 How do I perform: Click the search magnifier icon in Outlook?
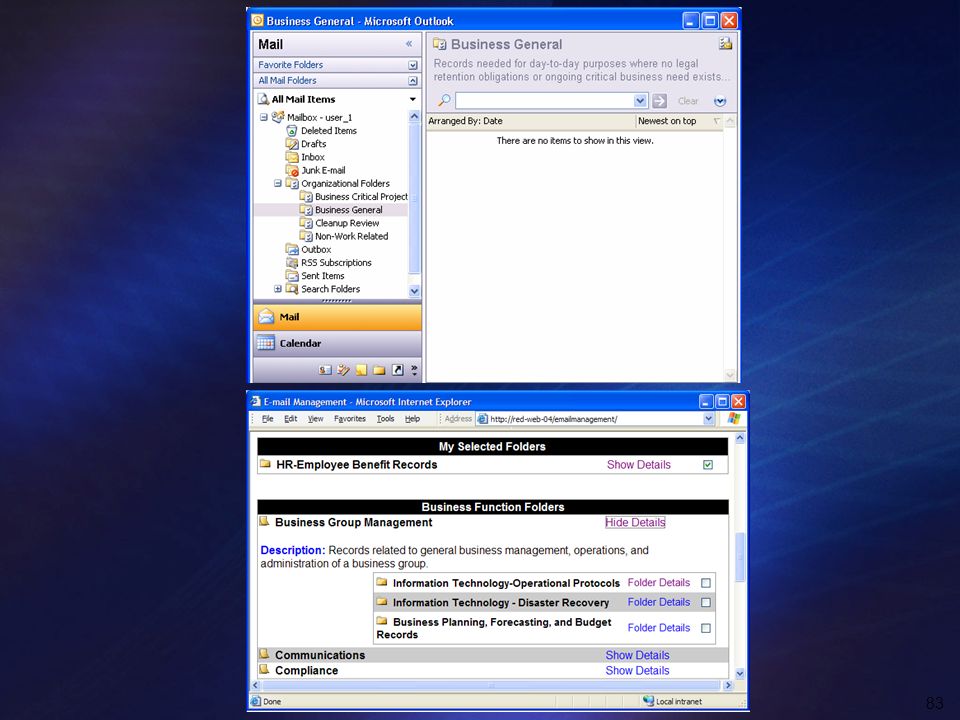(444, 100)
